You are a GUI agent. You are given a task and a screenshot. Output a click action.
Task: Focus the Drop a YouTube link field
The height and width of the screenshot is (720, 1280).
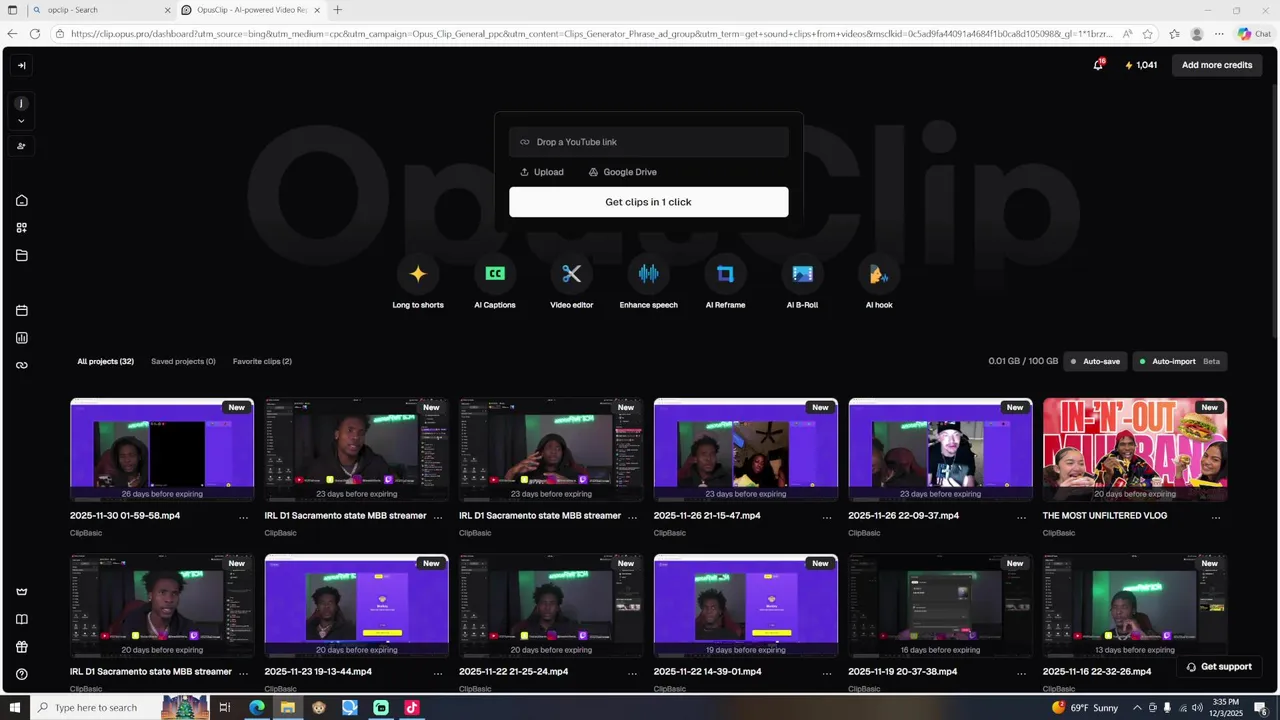click(x=648, y=142)
